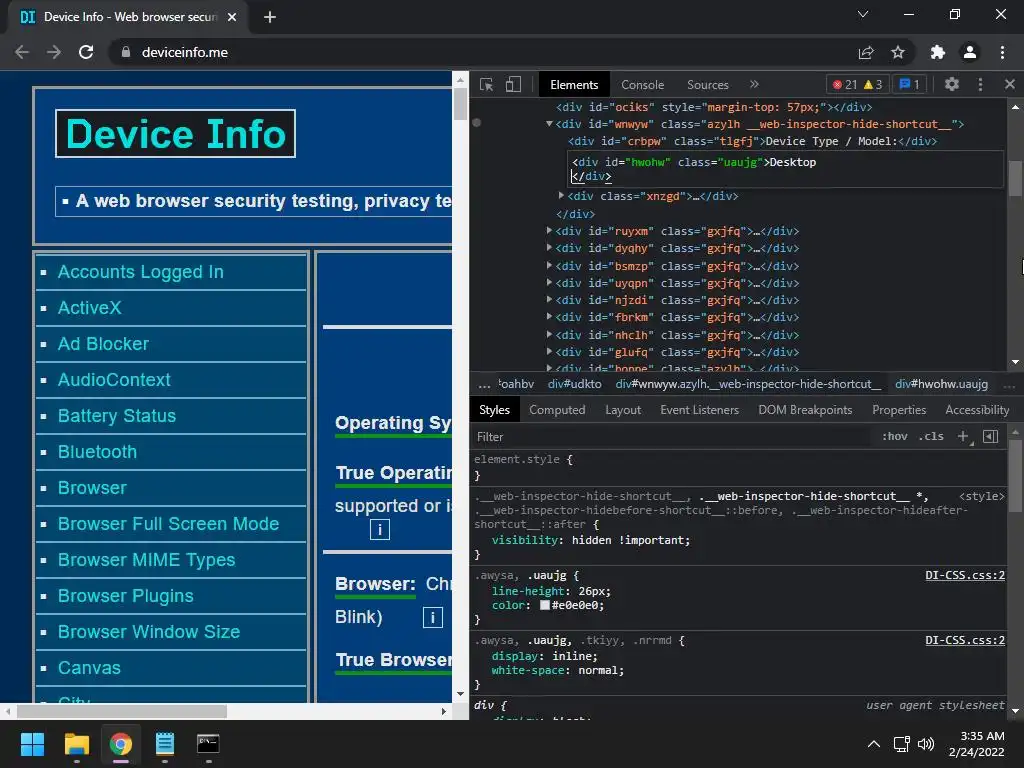This screenshot has width=1024, height=768.
Task: Select the div#crbpw Device Type line
Action: pyautogui.click(x=752, y=141)
